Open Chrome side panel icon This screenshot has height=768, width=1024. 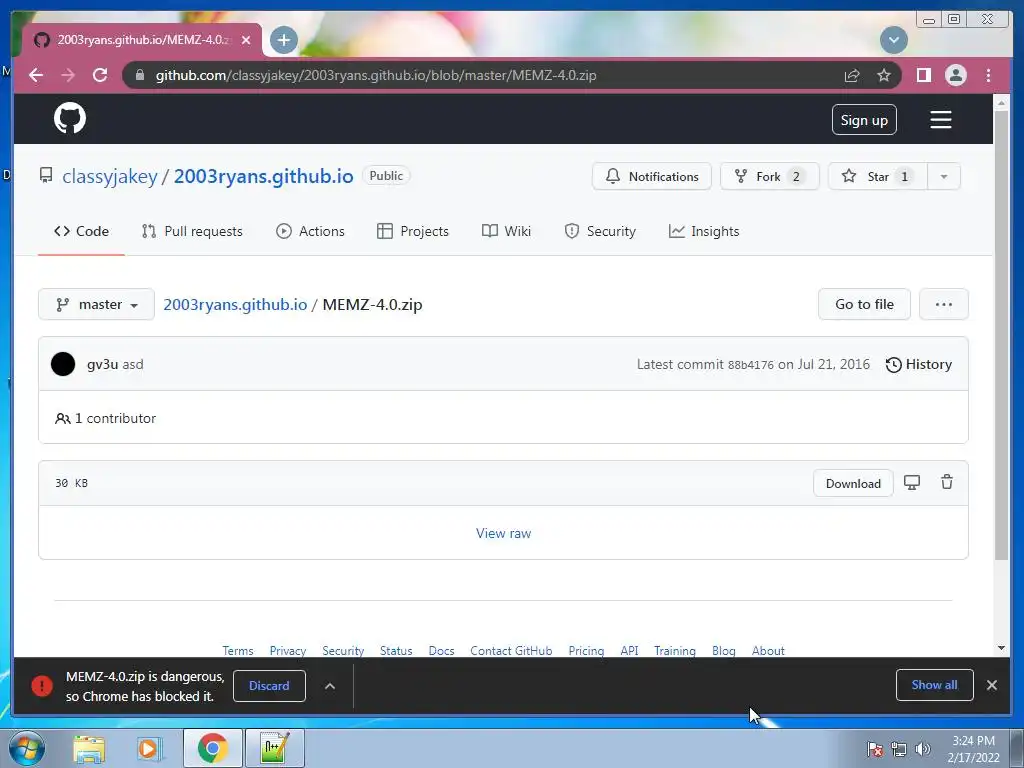(x=923, y=75)
